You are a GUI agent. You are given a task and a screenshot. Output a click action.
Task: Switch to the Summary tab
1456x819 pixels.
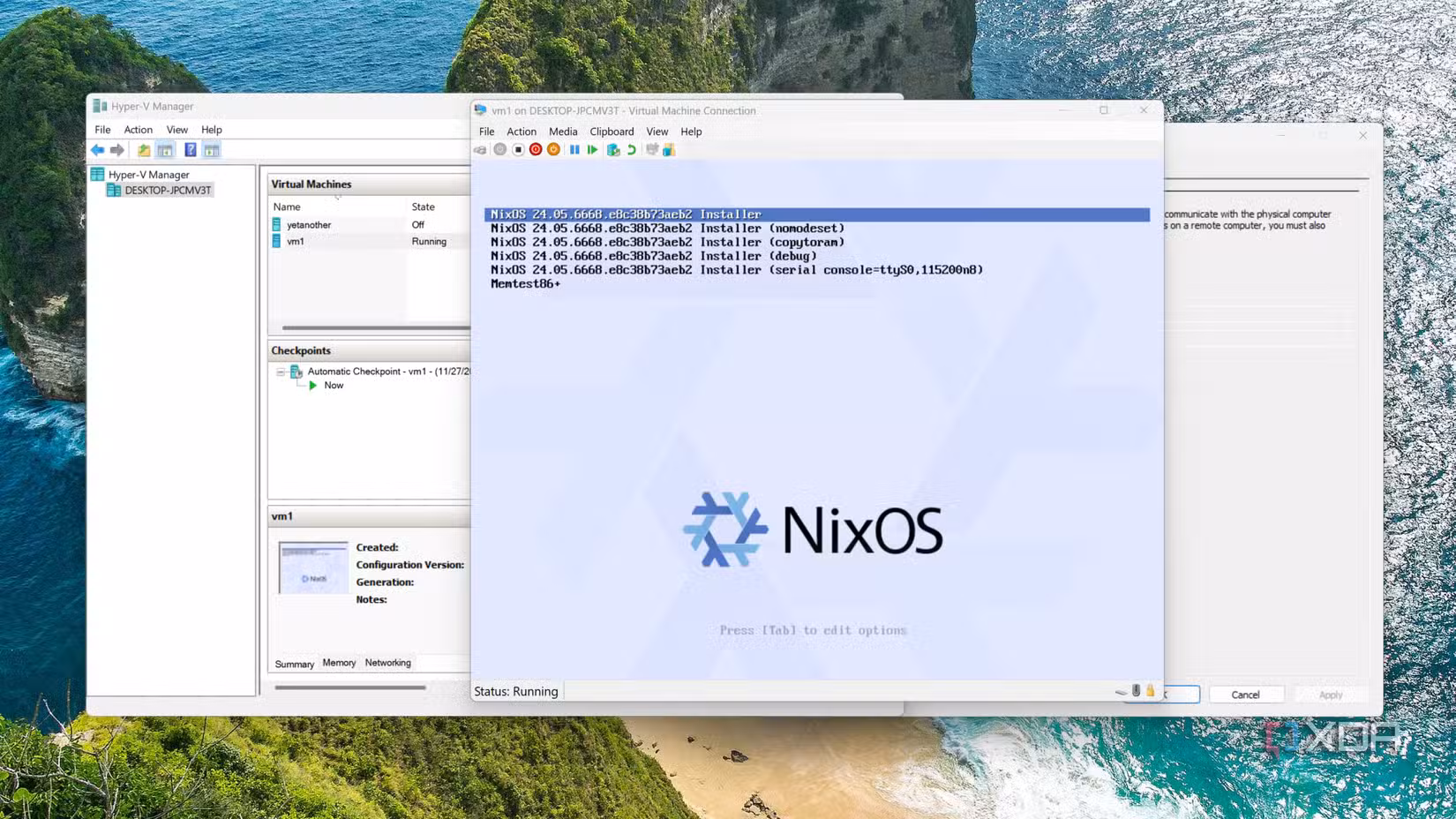click(294, 664)
